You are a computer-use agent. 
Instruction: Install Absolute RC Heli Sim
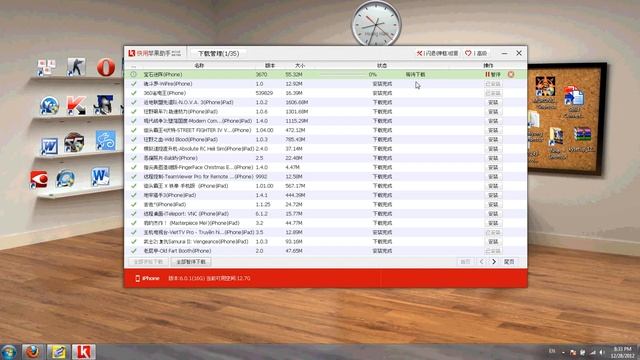pos(493,149)
